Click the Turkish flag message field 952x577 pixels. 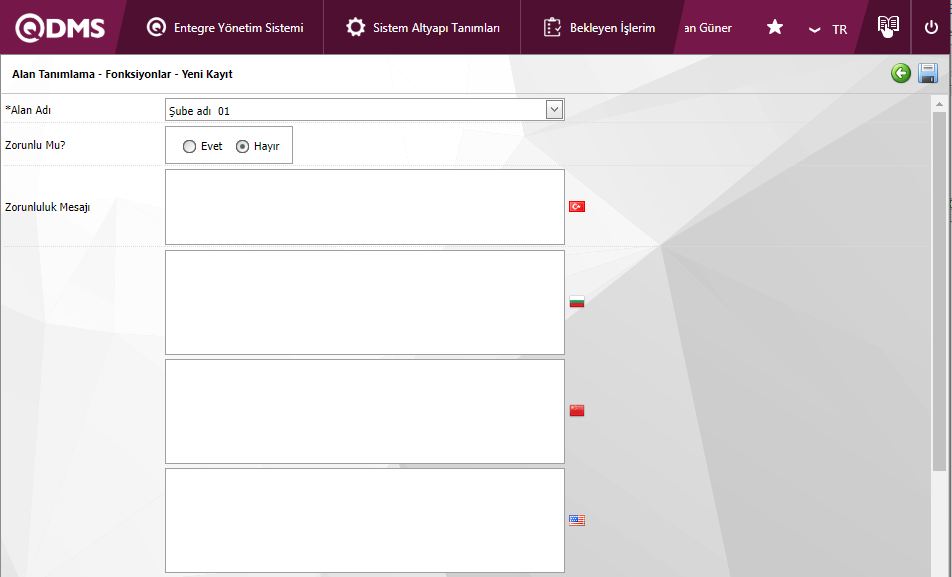click(x=365, y=207)
